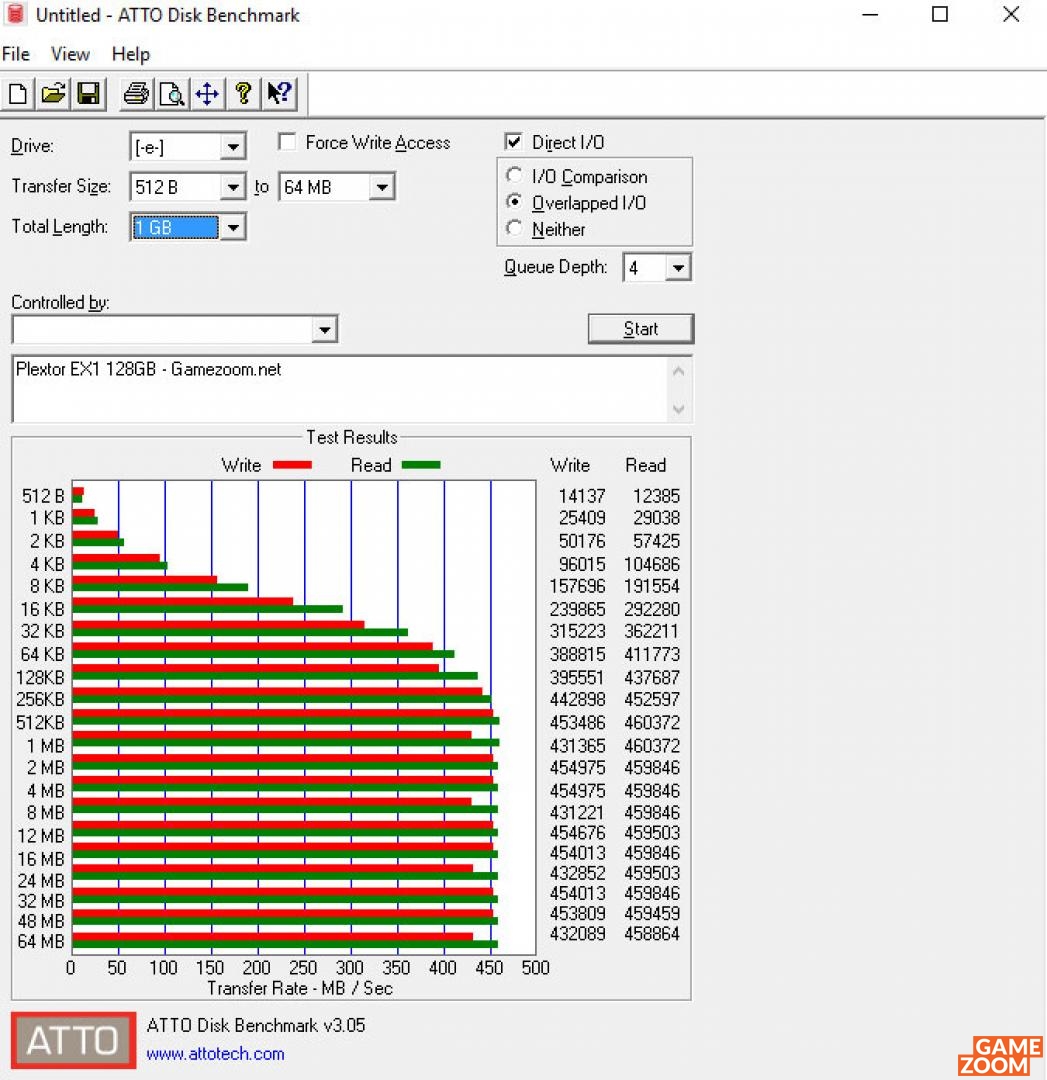Open About with the question mark icon
Image resolution: width=1047 pixels, height=1080 pixels.
[242, 93]
